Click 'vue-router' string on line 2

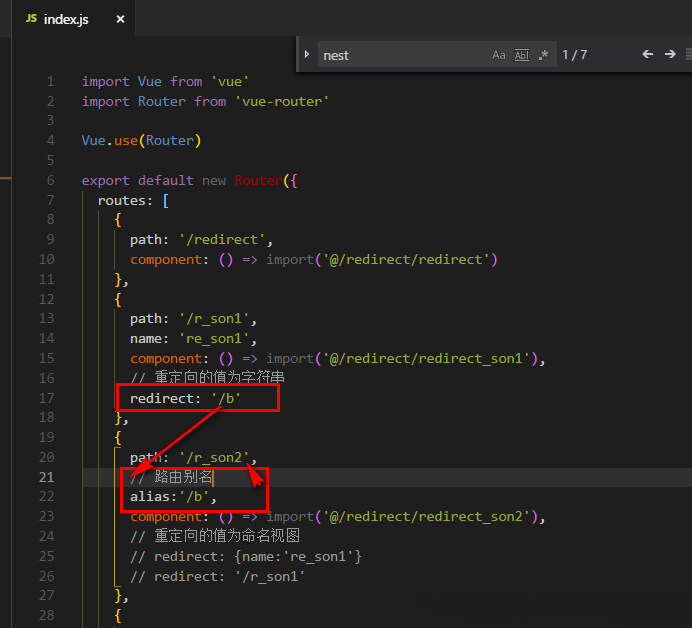(282, 102)
